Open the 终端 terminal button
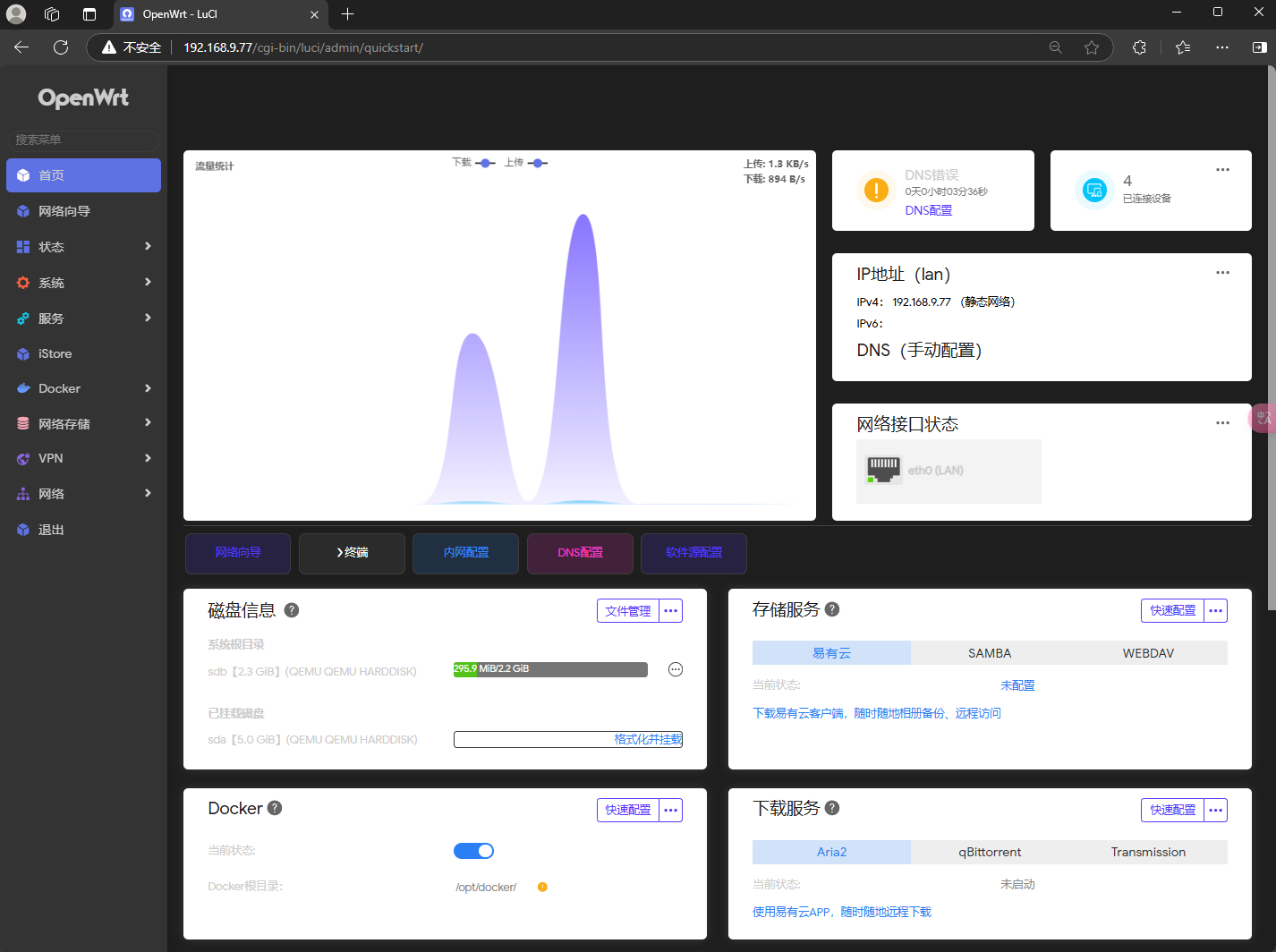This screenshot has width=1276, height=952. click(352, 553)
